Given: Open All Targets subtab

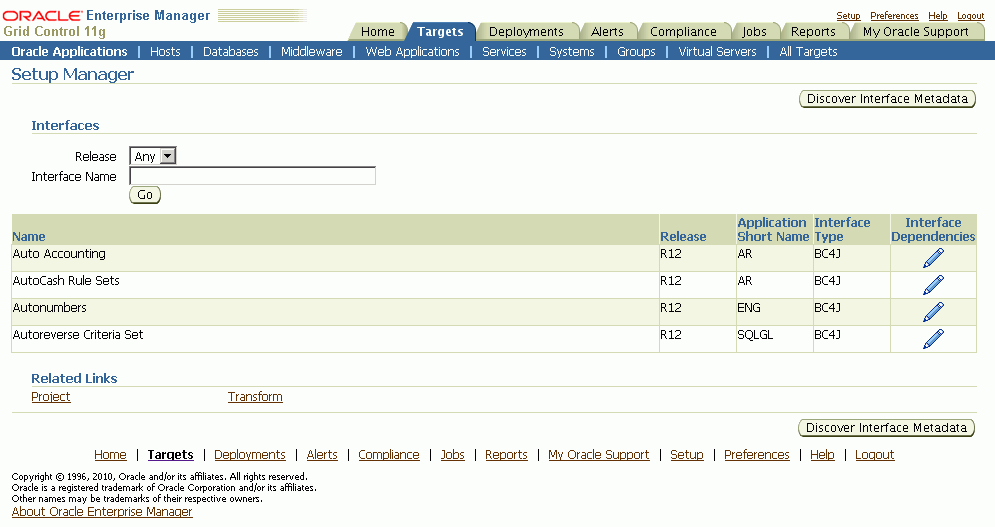Looking at the screenshot, I should pyautogui.click(x=808, y=51).
